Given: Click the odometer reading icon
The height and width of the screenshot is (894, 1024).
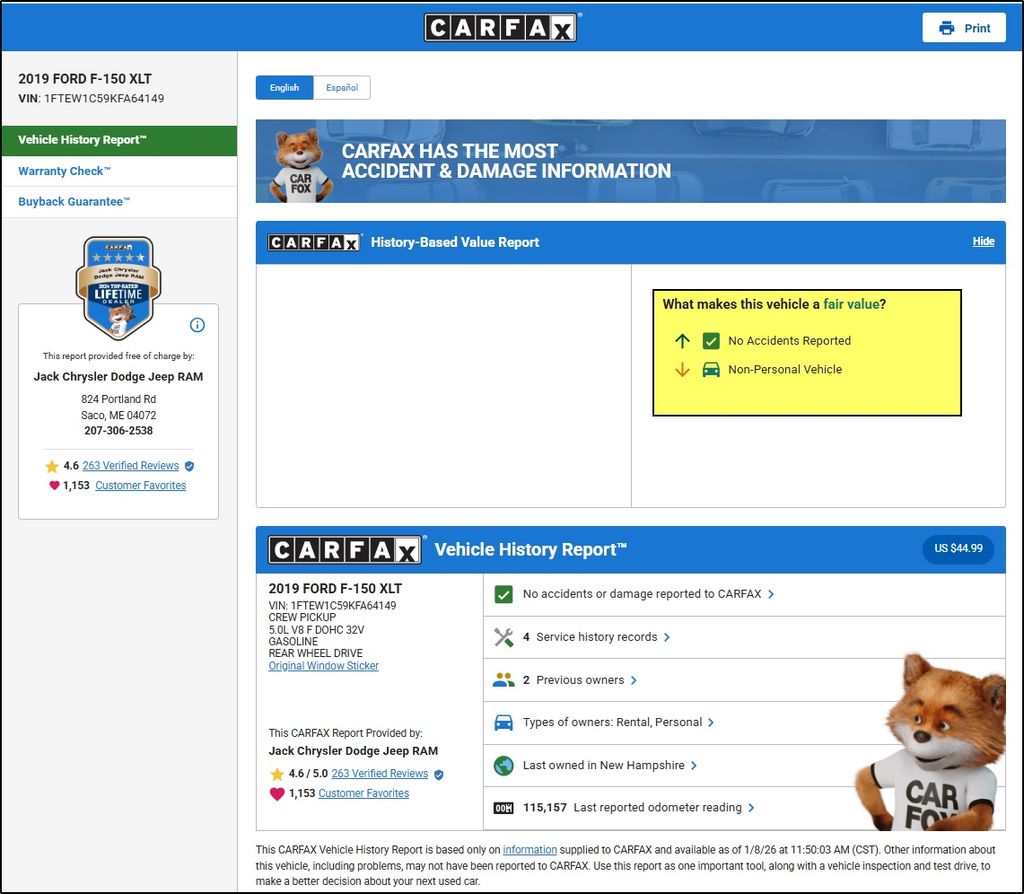Looking at the screenshot, I should [x=504, y=808].
